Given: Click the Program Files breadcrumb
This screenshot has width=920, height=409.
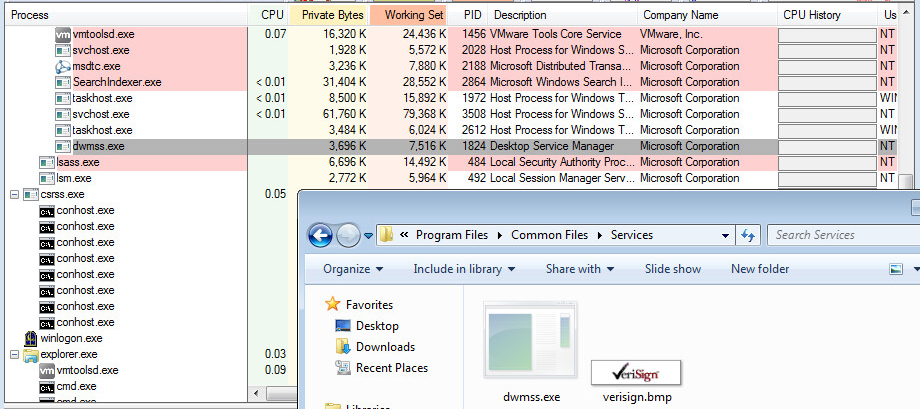Looking at the screenshot, I should (x=452, y=235).
